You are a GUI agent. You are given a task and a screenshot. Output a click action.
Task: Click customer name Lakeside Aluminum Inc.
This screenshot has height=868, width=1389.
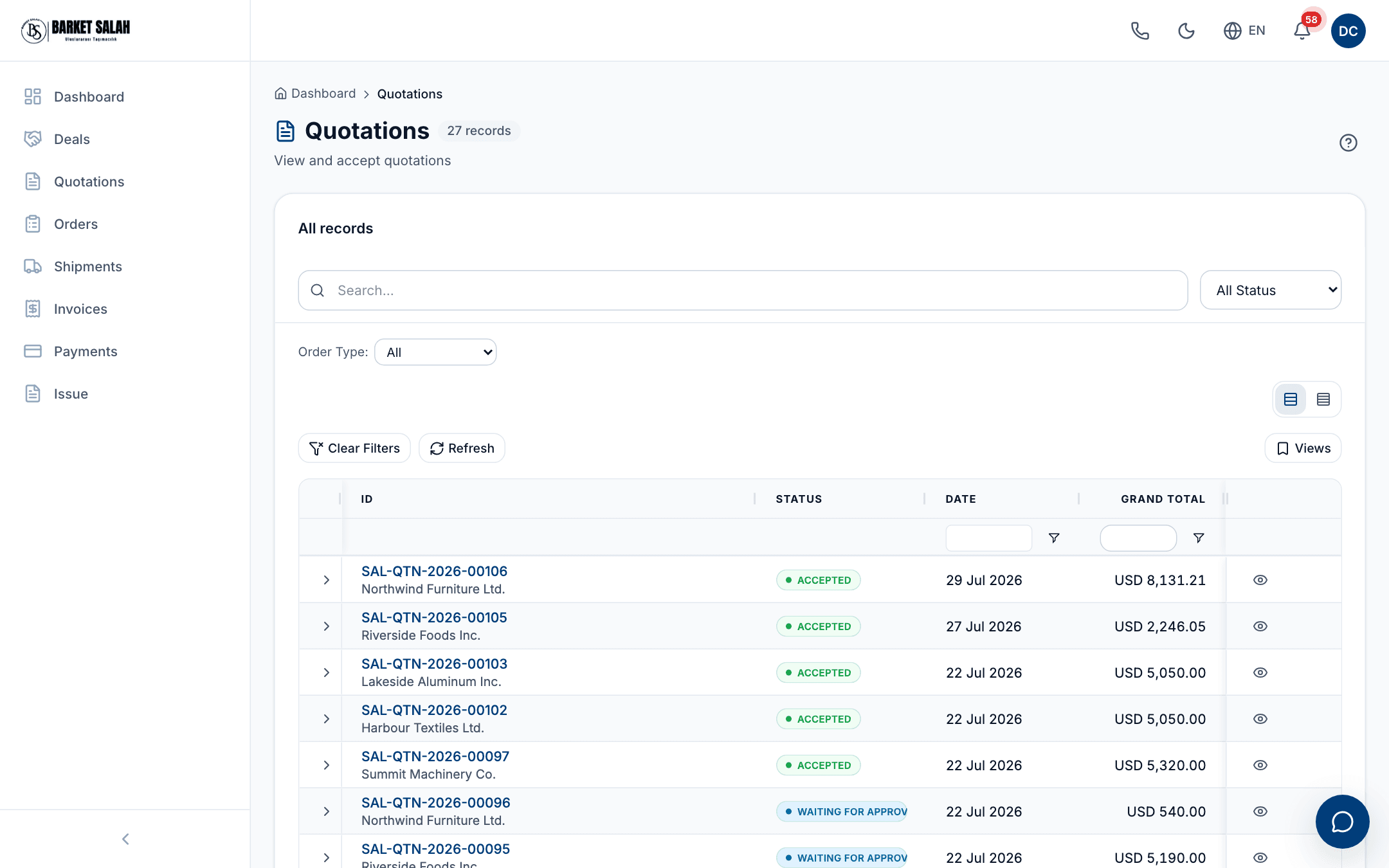(x=431, y=682)
